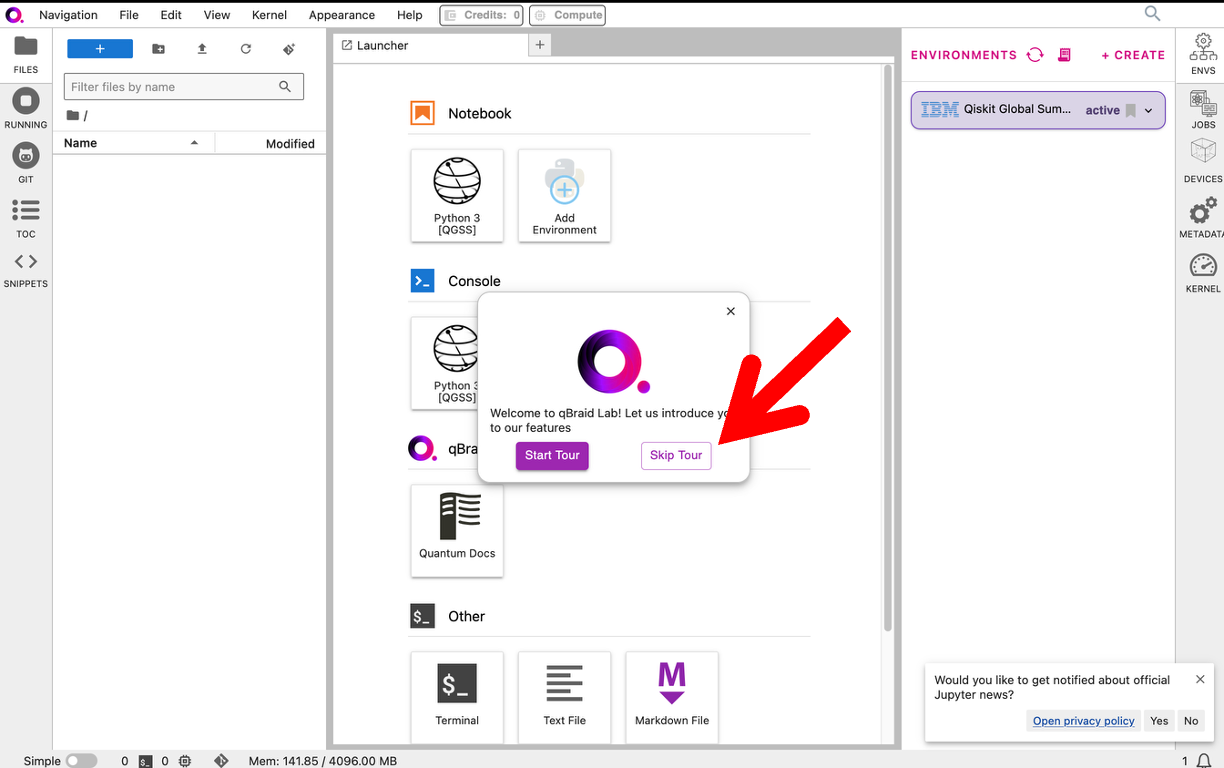The width and height of the screenshot is (1224, 768).
Task: Select the Launcher tab
Action: [430, 45]
